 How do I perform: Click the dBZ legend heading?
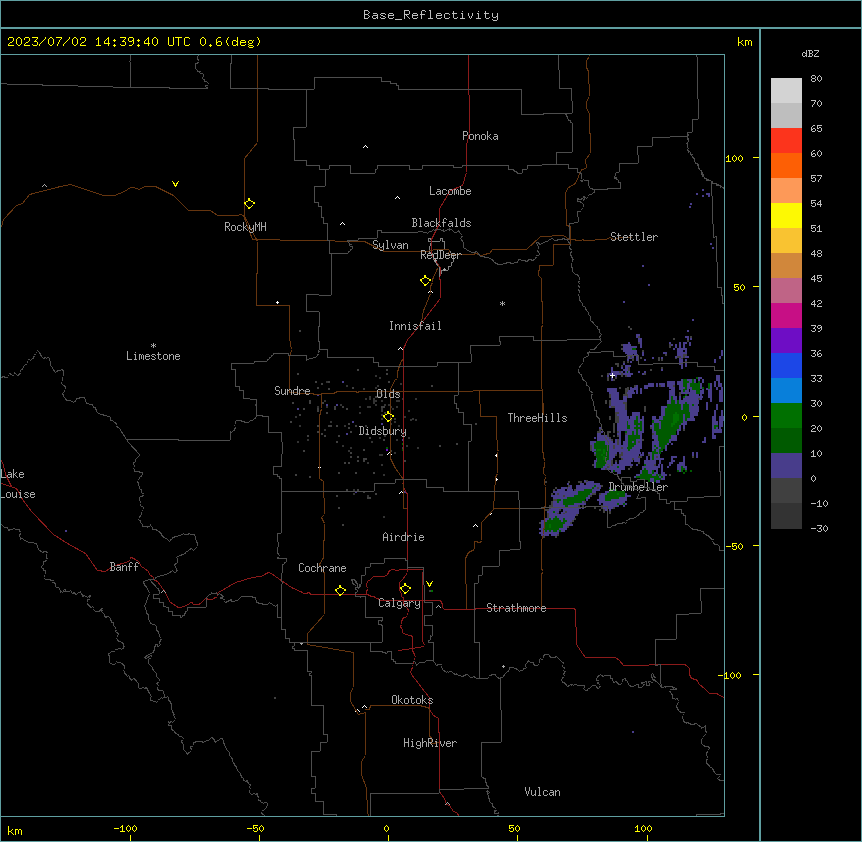click(x=810, y=53)
